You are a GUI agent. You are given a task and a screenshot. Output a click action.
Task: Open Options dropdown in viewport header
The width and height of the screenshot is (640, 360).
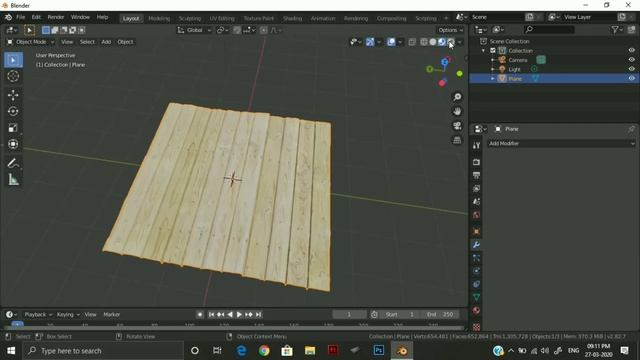451,30
